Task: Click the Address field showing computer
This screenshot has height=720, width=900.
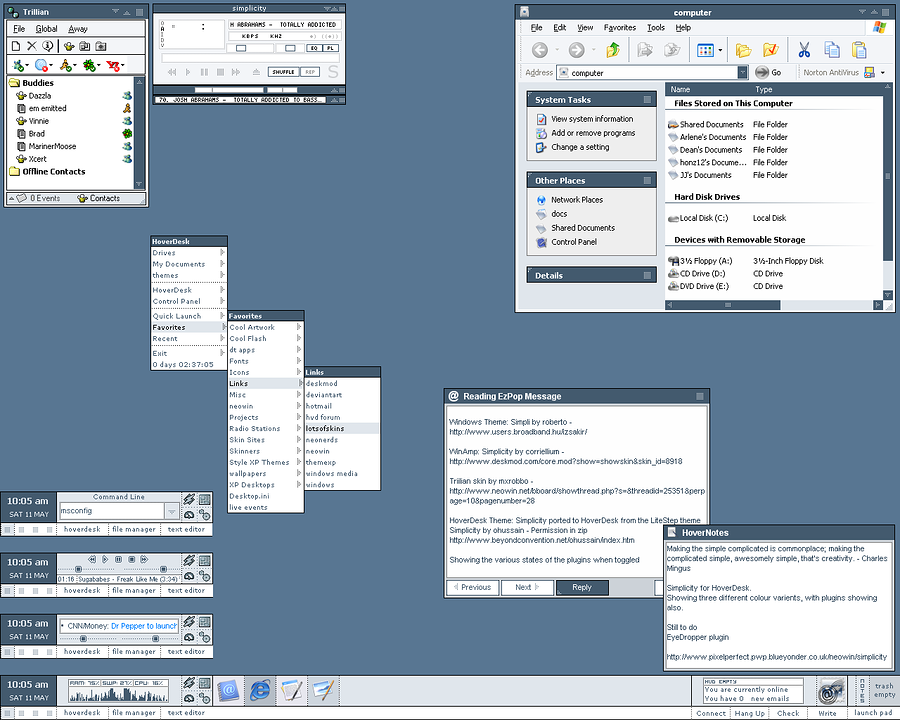Action: 652,73
